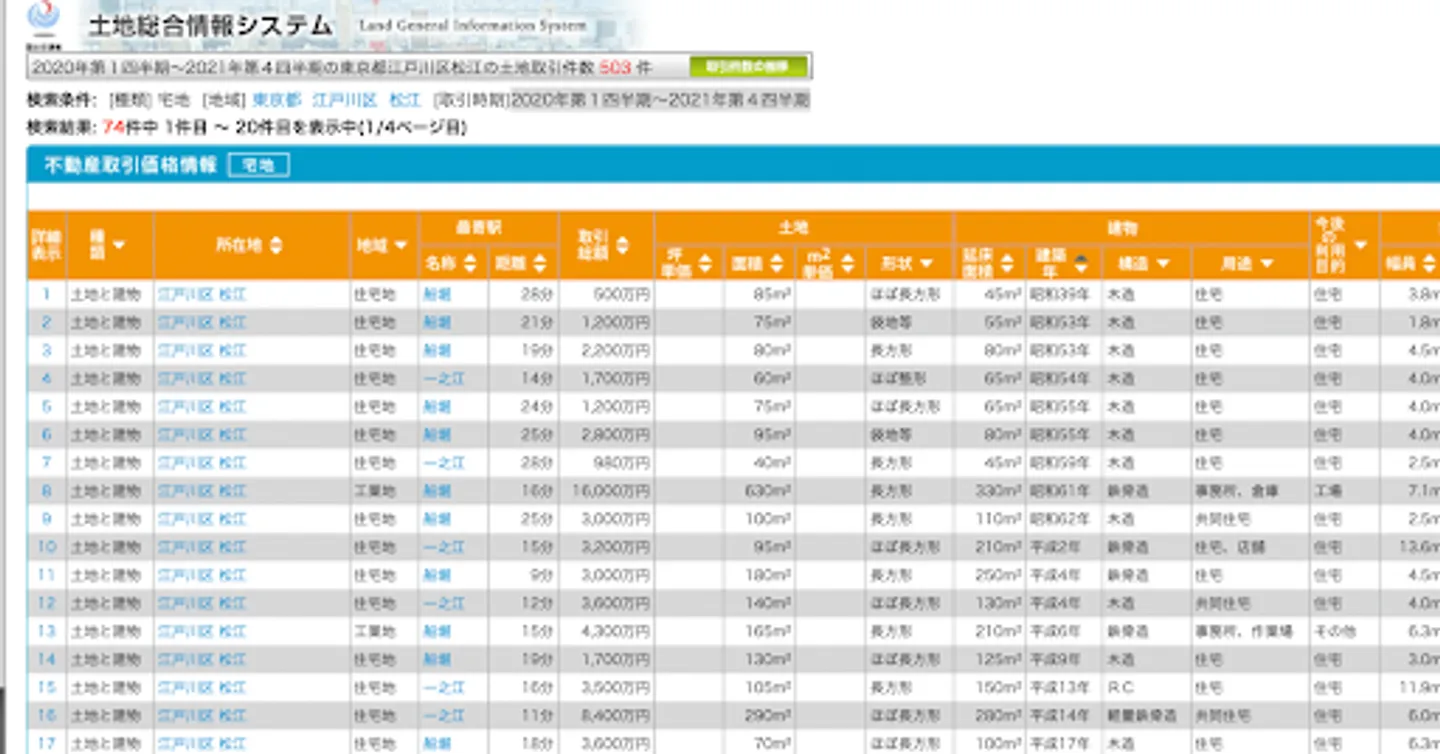The width and height of the screenshot is (1440, 754).
Task: Expand the 用途 filter dropdown
Action: tap(1267, 264)
